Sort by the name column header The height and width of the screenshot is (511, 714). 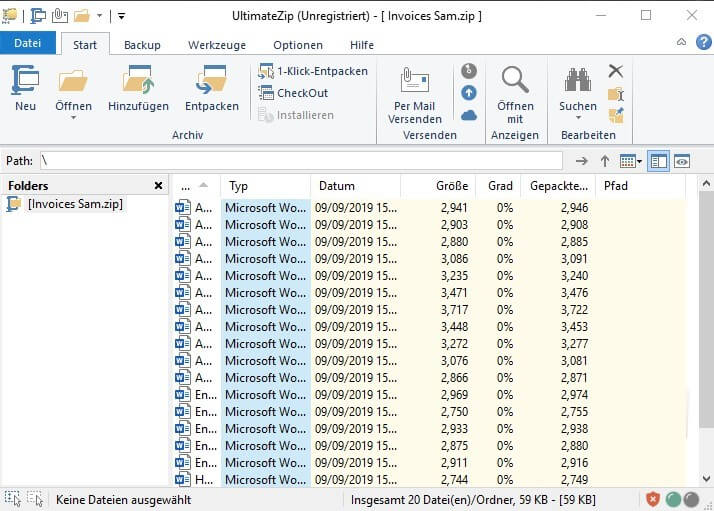196,186
